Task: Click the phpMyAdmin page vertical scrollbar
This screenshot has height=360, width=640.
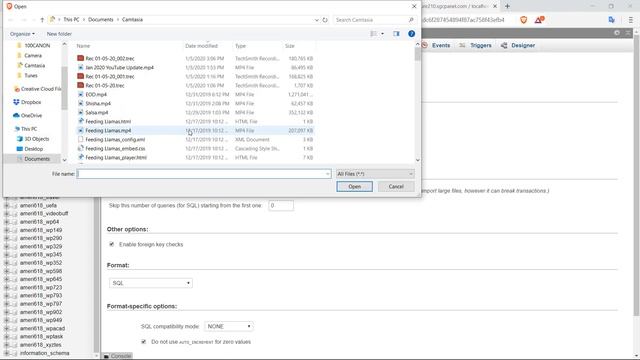Action: [636, 176]
